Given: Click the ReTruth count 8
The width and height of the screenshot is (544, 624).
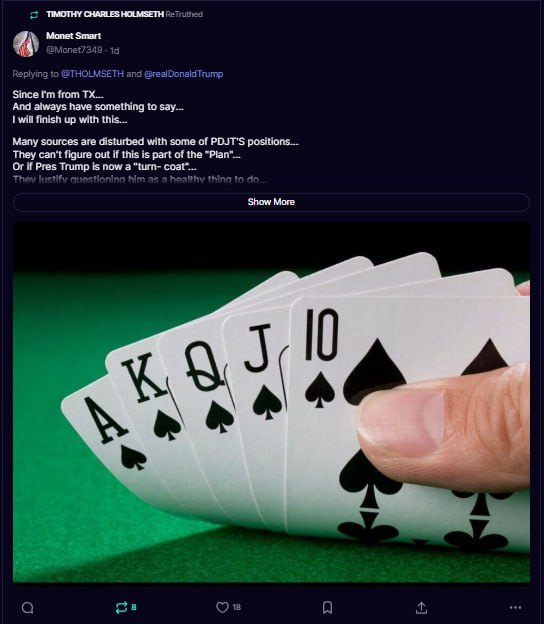Looking at the screenshot, I should coord(134,607).
